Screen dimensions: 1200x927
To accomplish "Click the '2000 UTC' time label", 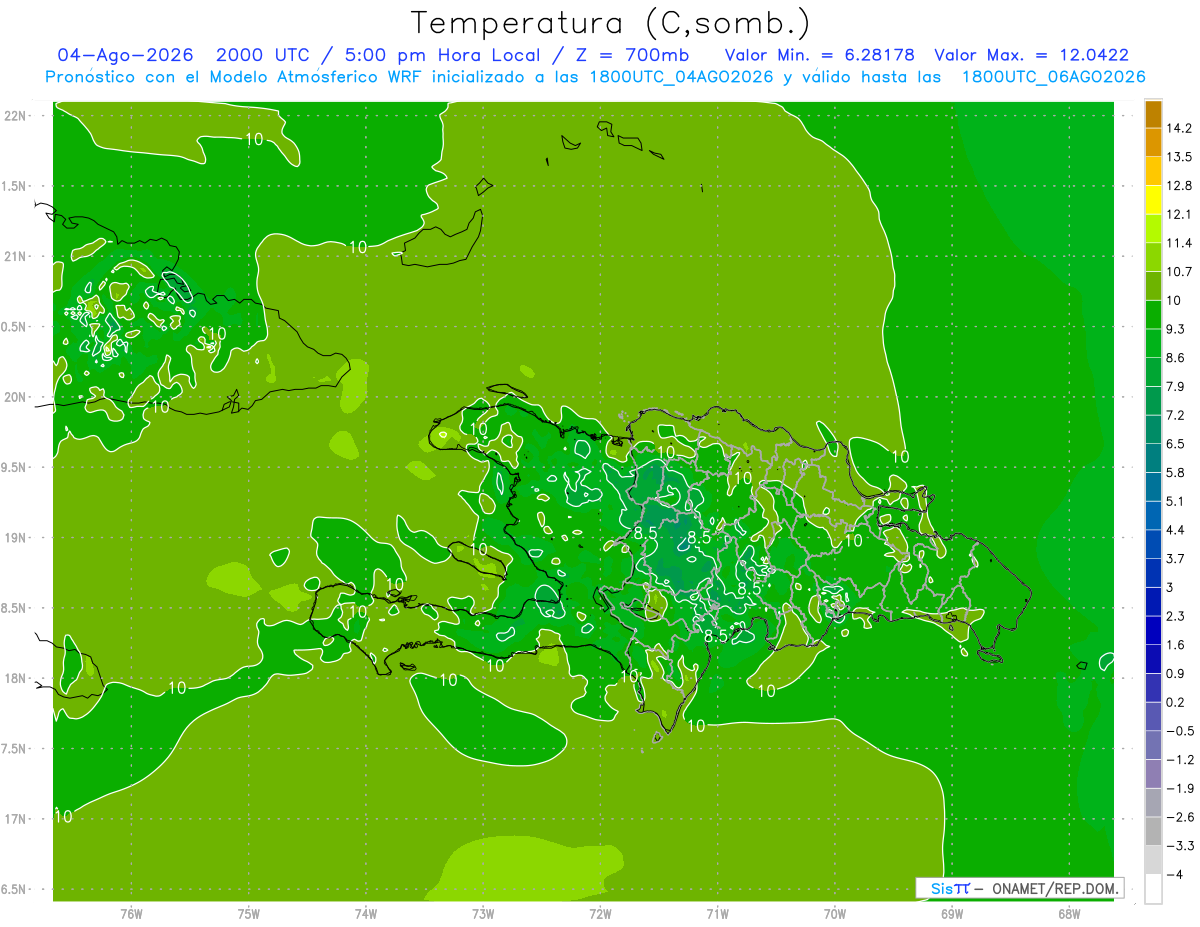I will 265,55.
